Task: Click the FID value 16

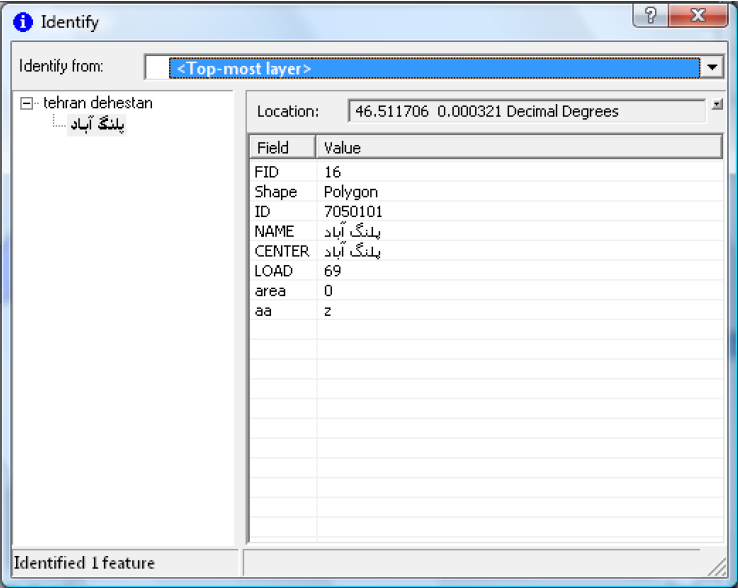Action: coord(332,172)
